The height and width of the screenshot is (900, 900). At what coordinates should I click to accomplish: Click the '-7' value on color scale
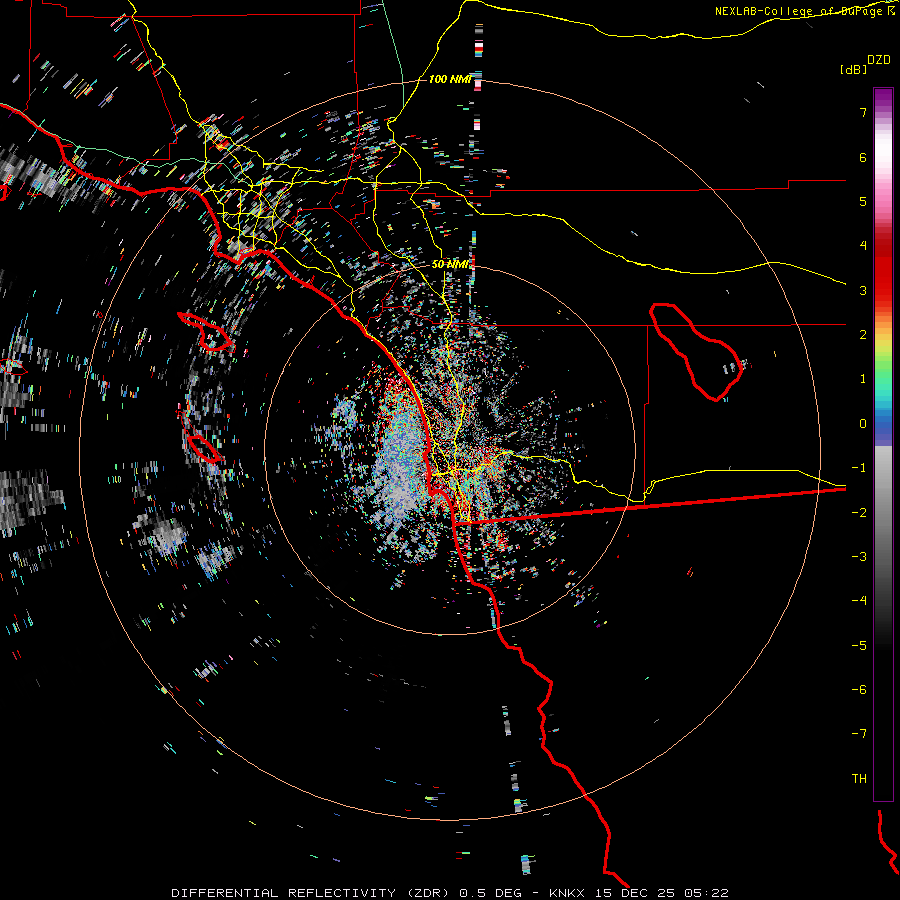[x=859, y=734]
